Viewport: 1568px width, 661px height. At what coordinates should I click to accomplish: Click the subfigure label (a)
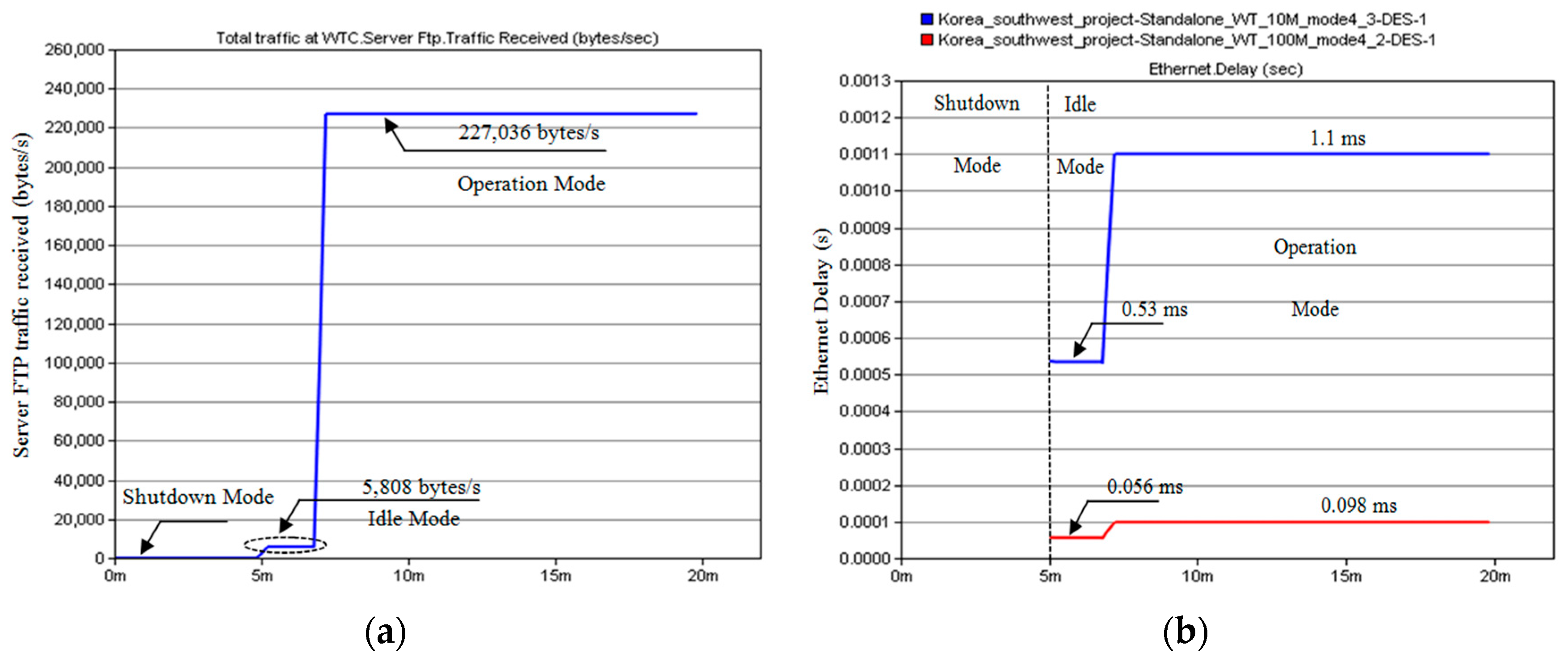click(x=385, y=633)
